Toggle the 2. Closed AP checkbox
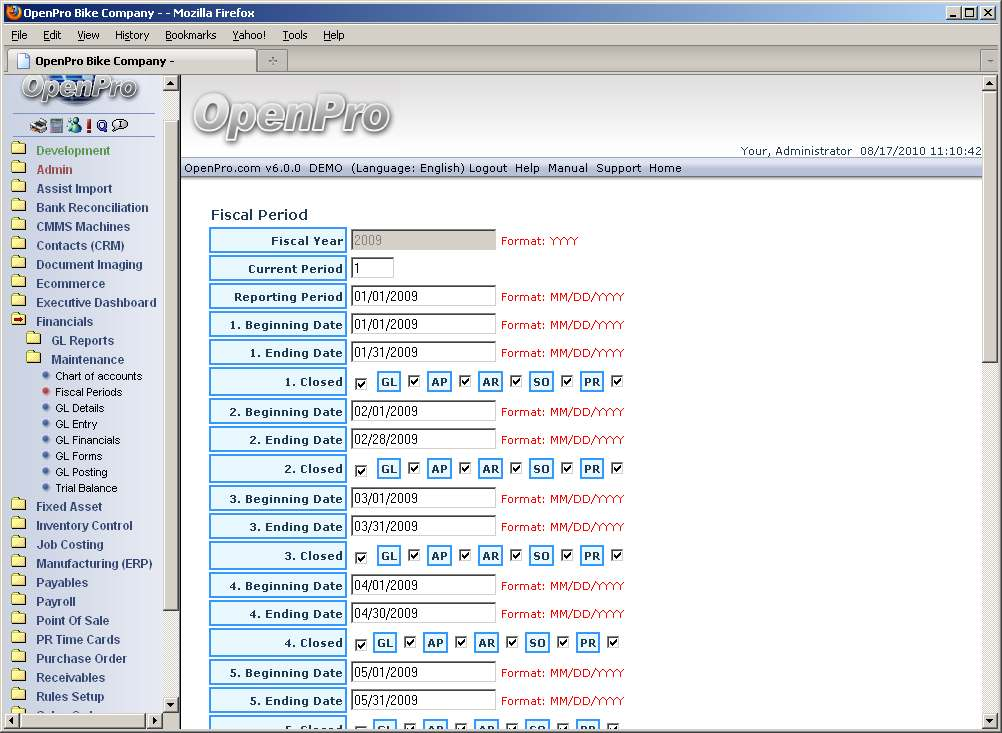1002x733 pixels. tap(465, 468)
